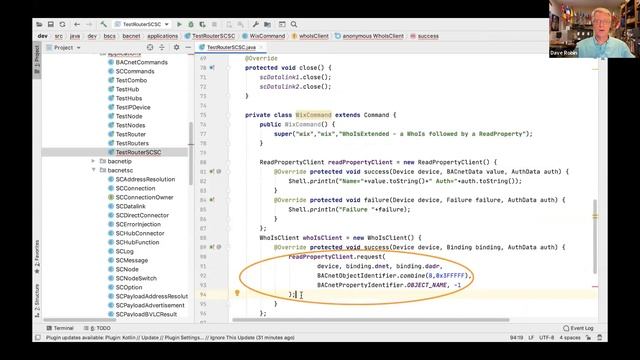Screen dimensions: 640x360
Task: Click the window layout icon in toolbar
Action: coord(282,24)
